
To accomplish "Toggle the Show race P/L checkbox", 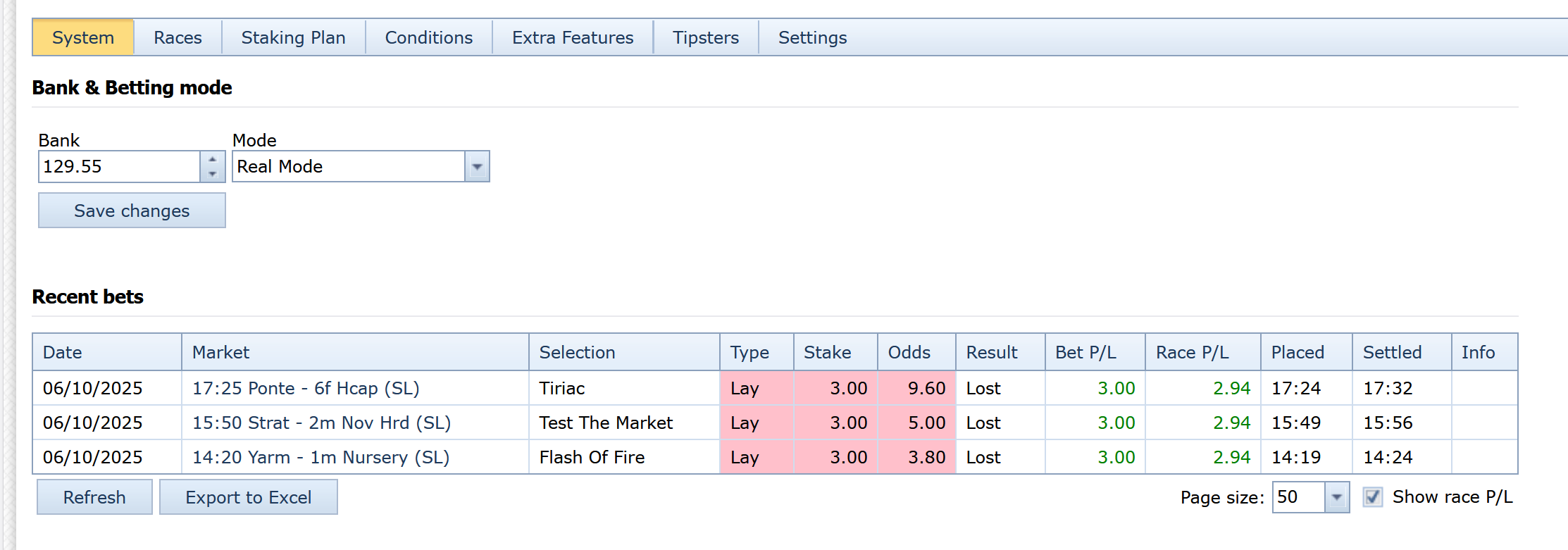I will tap(1372, 497).
